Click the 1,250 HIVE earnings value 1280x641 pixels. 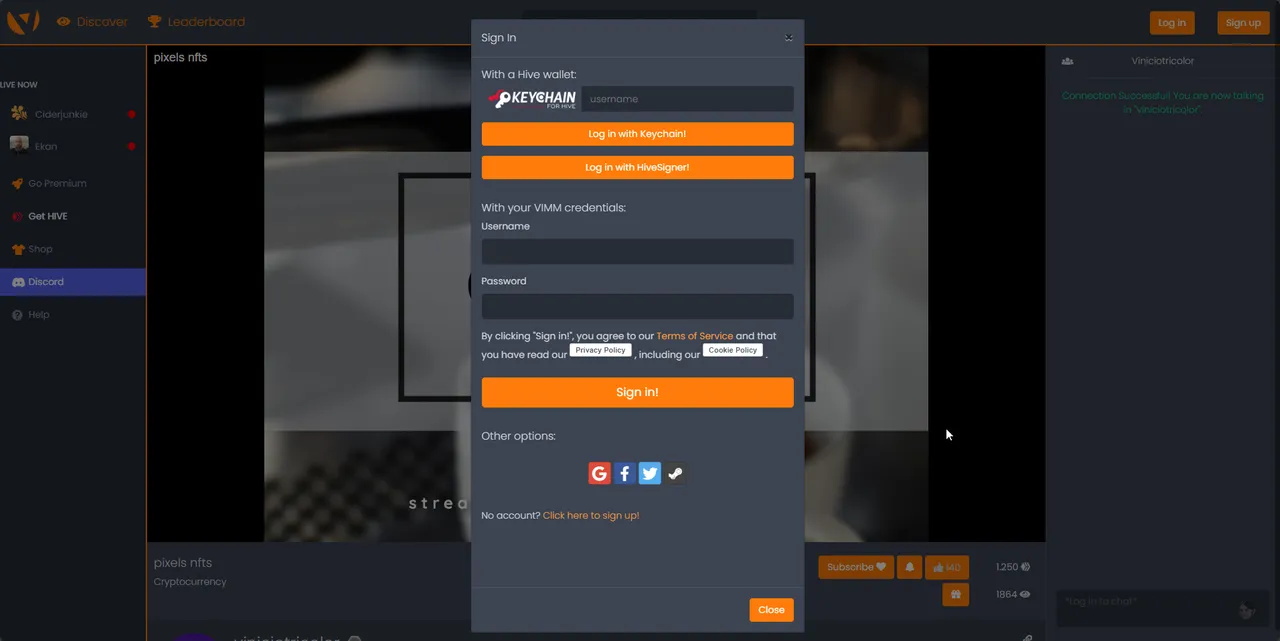coord(1013,567)
